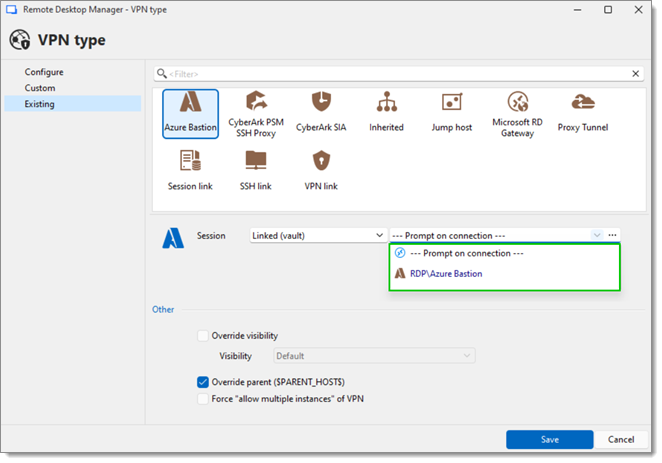Click the Other section heading
Image resolution: width=662 pixels, height=463 pixels.
click(x=163, y=309)
